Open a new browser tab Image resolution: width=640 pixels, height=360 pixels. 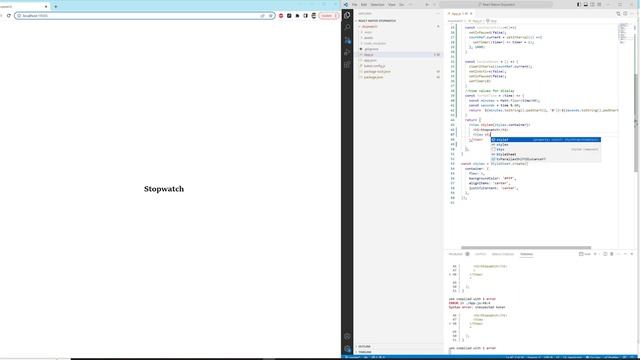coord(56,7)
